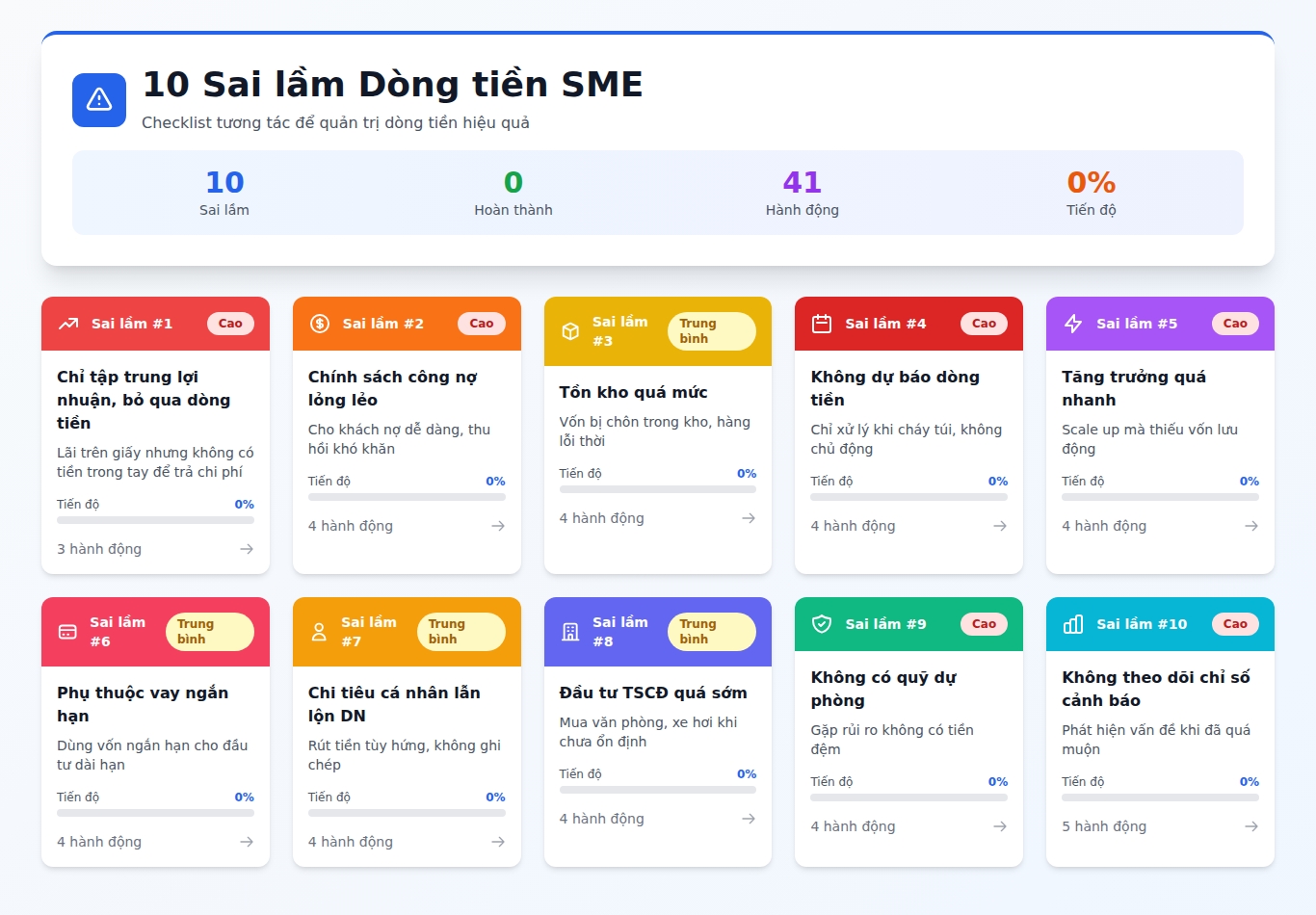Screen dimensions: 1316x915
Task: Click the lightning bolt icon on Sai lầm #5
Action: (x=1073, y=324)
